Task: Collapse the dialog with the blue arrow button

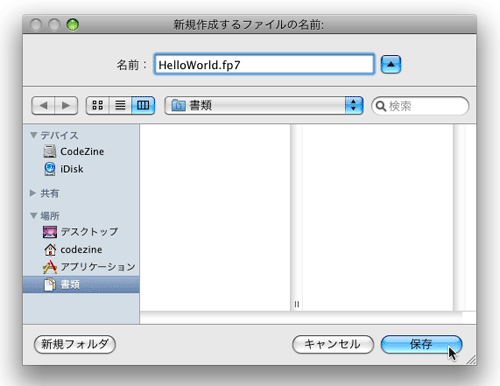Action: [x=391, y=64]
